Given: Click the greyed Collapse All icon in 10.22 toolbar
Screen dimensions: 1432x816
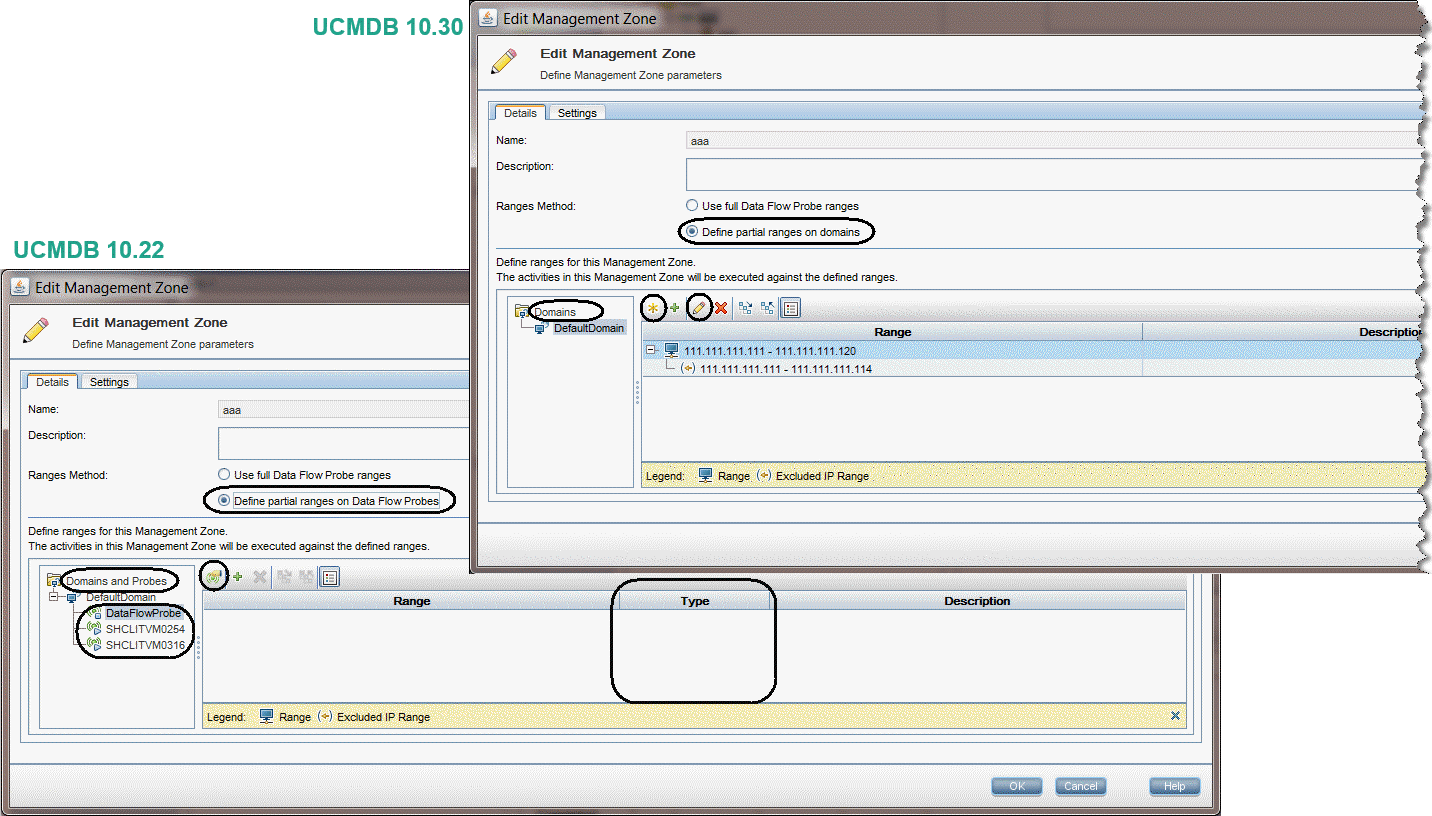Looking at the screenshot, I should coord(307,577).
